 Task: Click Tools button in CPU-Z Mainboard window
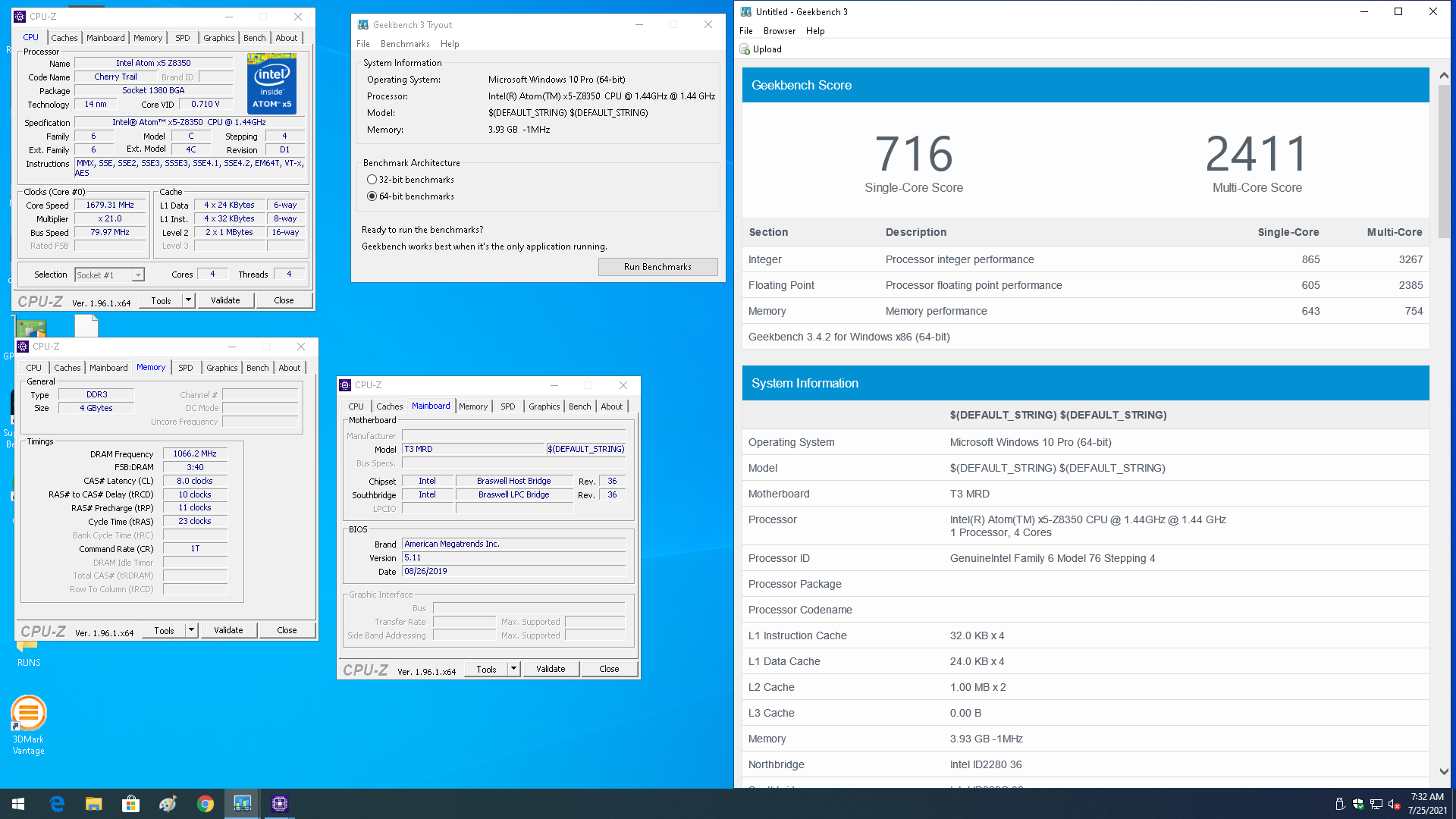(x=486, y=669)
